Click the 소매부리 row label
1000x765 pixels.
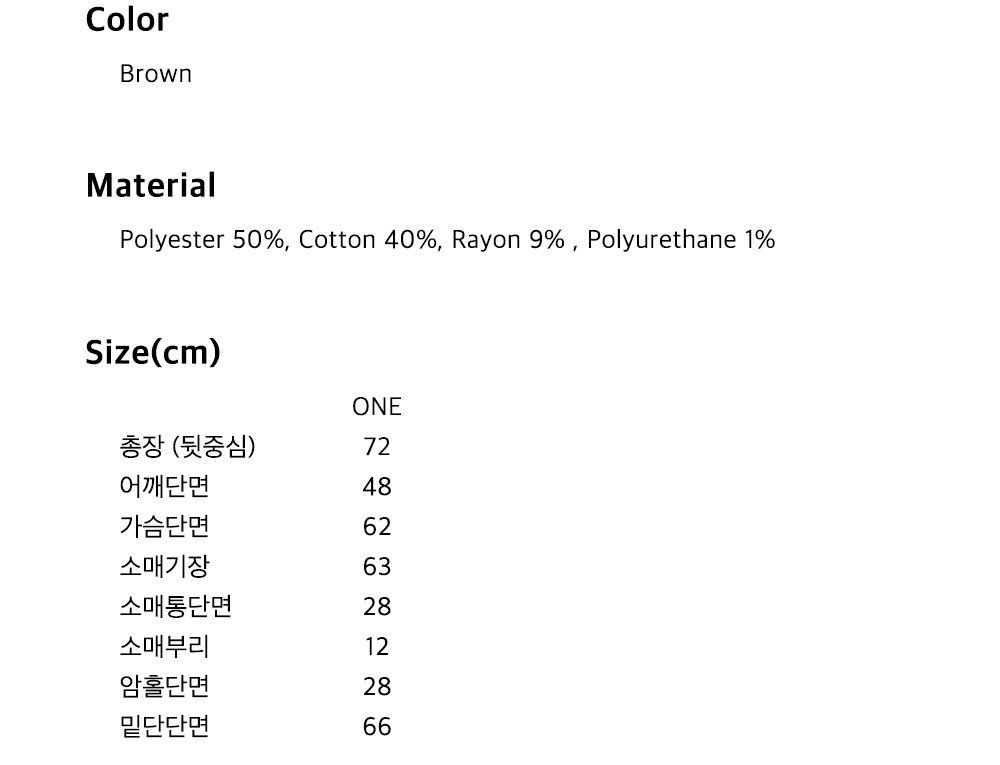tap(164, 647)
